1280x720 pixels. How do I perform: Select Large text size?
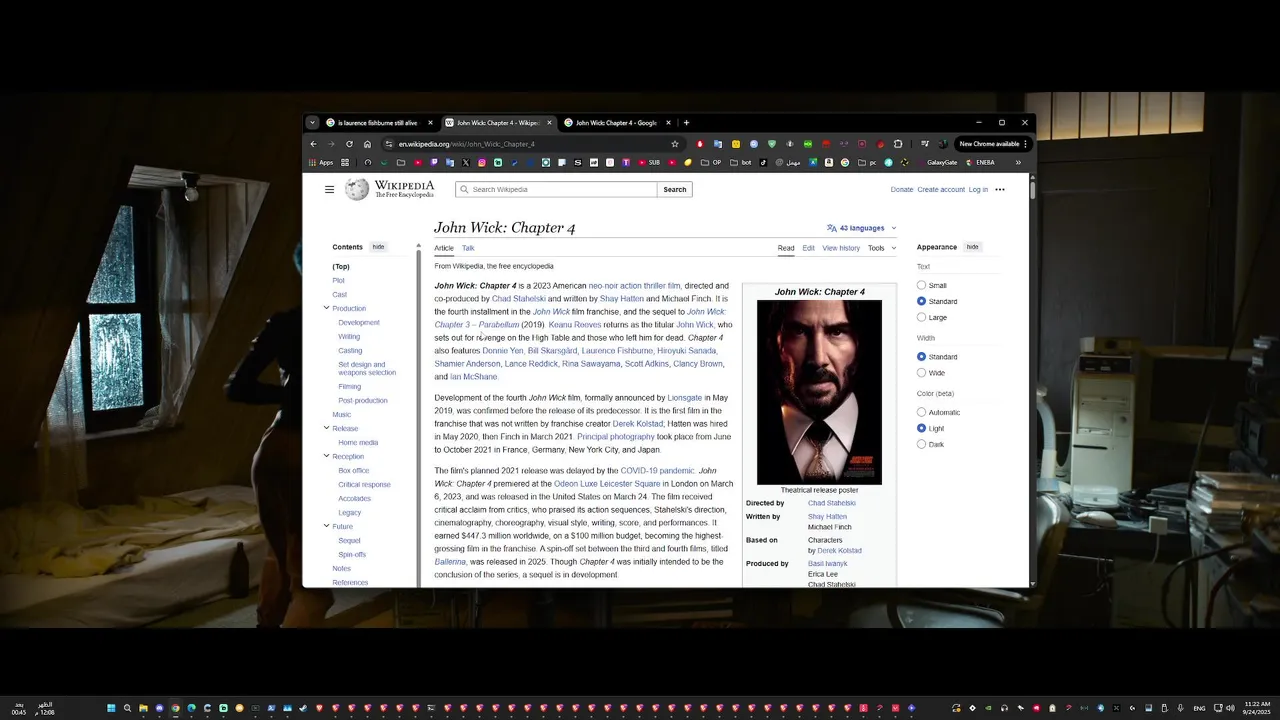(922, 317)
